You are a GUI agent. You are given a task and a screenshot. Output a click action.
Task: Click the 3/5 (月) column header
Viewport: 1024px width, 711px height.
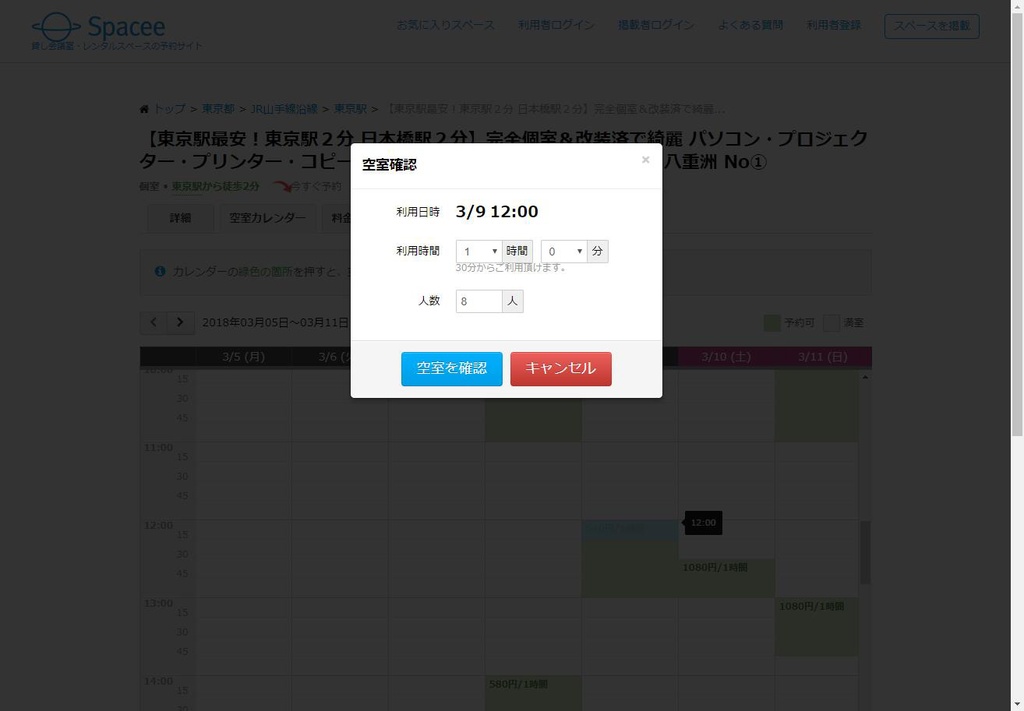tap(244, 357)
